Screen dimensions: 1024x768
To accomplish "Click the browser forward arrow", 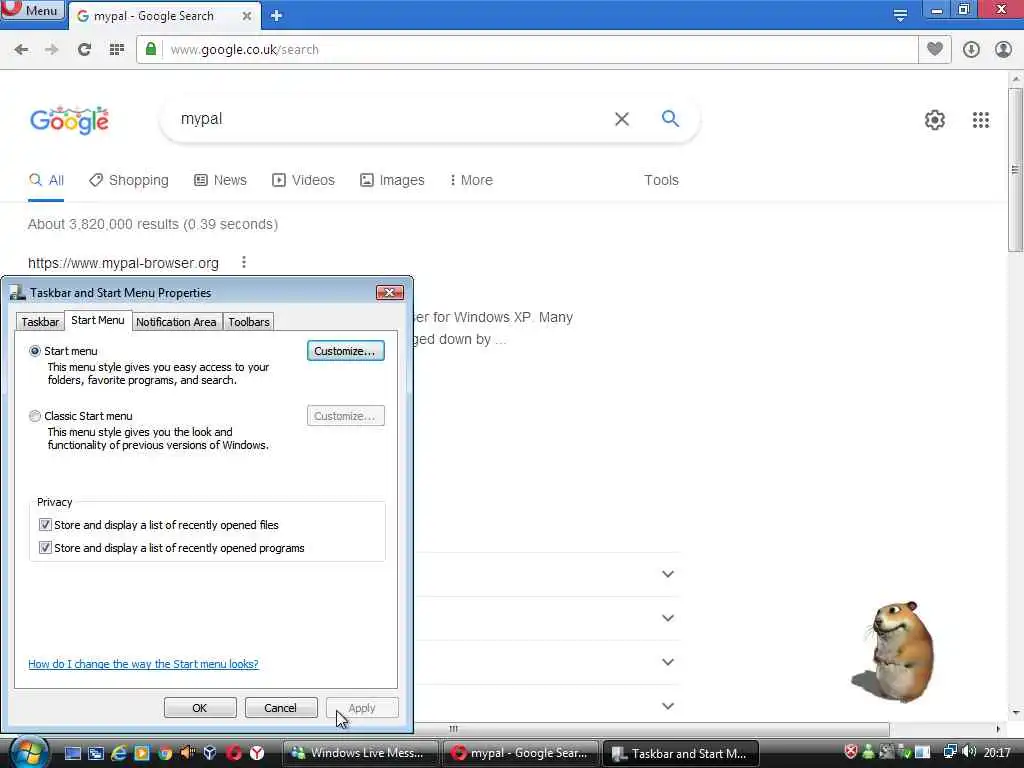I will 52,50.
